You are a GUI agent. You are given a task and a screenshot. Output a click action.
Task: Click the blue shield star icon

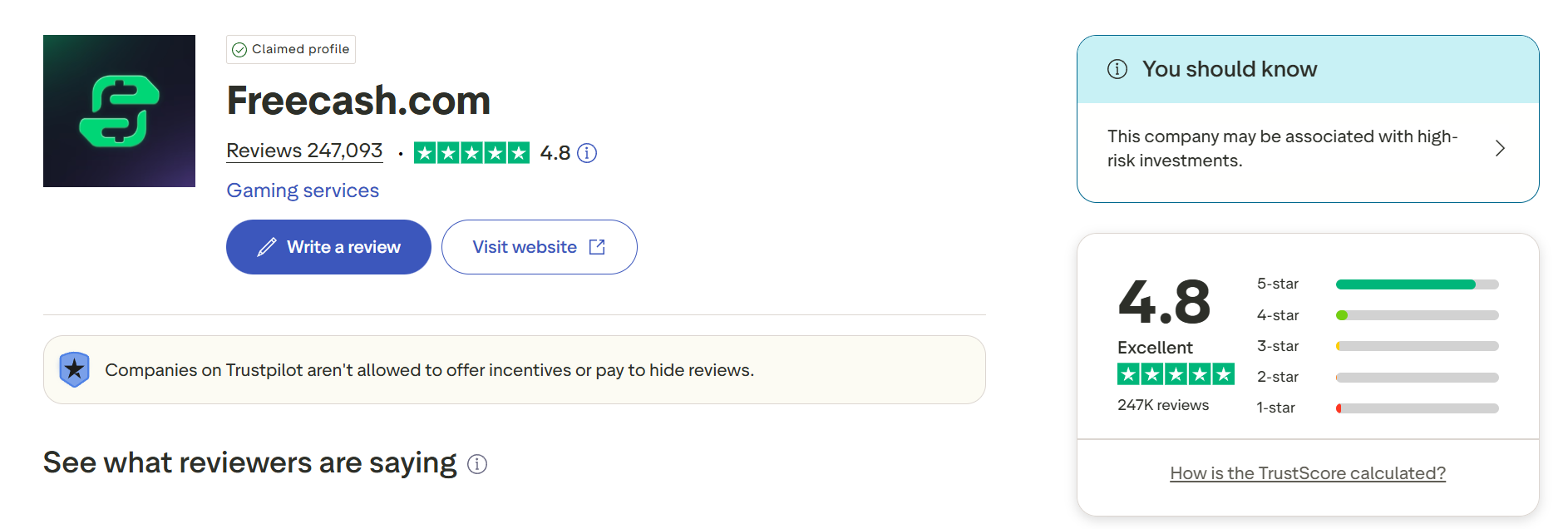click(74, 369)
